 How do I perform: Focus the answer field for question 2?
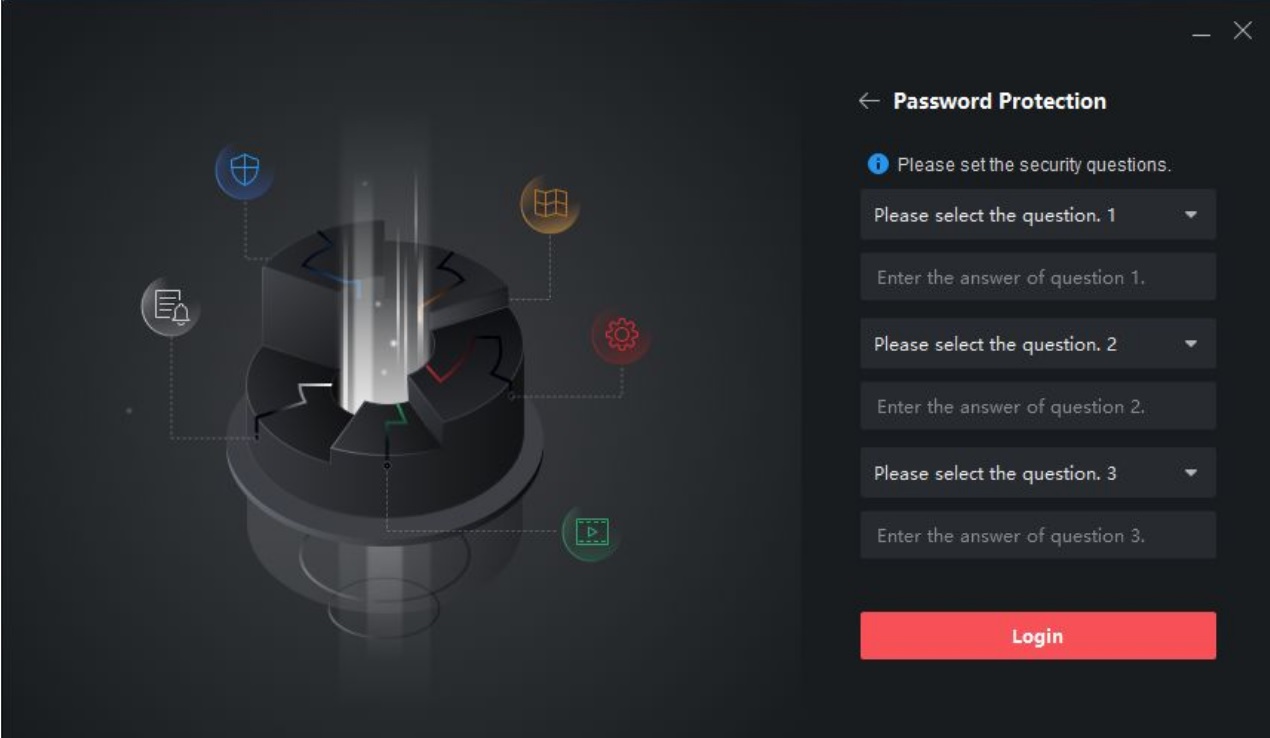point(1038,406)
